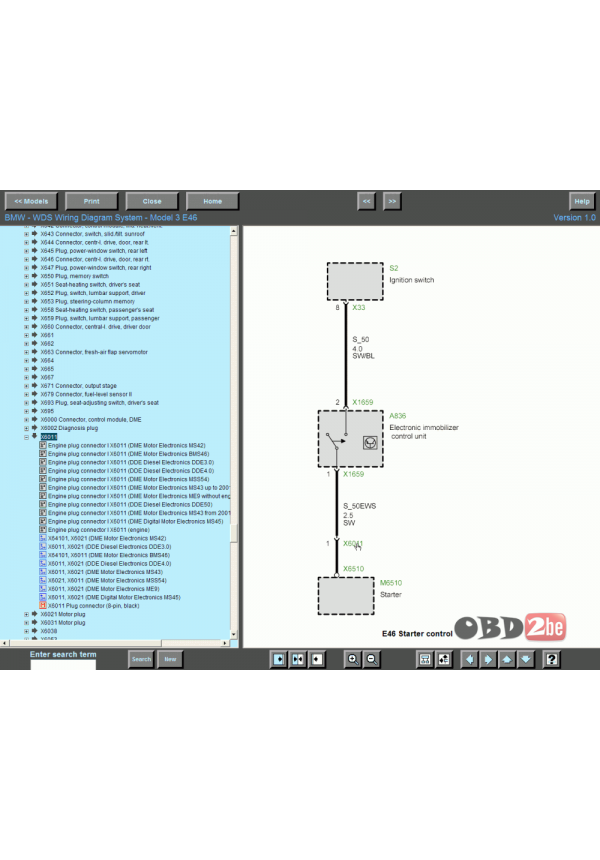Viewport: 600px width, 860px height.
Task: Click red H icon for X6011 Plug connector
Action: pyautogui.click(x=43, y=606)
